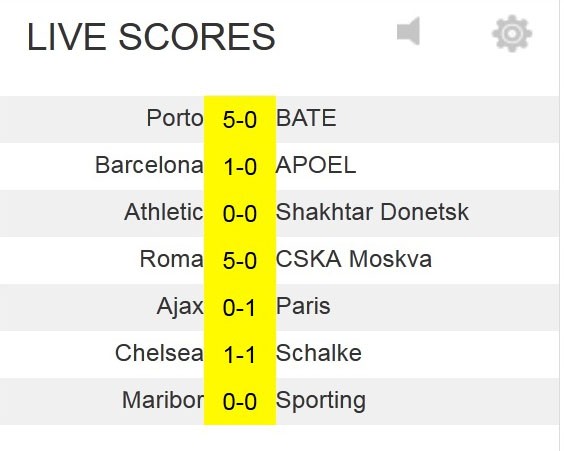This screenshot has width=564, height=451.
Task: Click the LIVE SCORES heading
Action: pyautogui.click(x=151, y=37)
